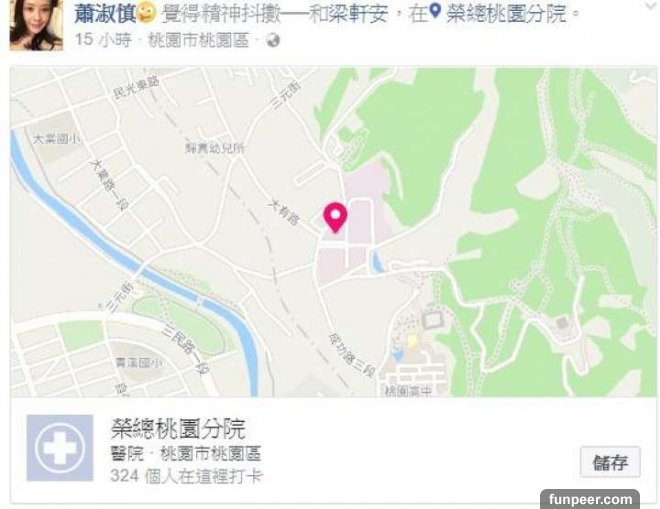Screen dimensions: 660x509
Task: Click the globe public privacy icon
Action: [x=273, y=41]
